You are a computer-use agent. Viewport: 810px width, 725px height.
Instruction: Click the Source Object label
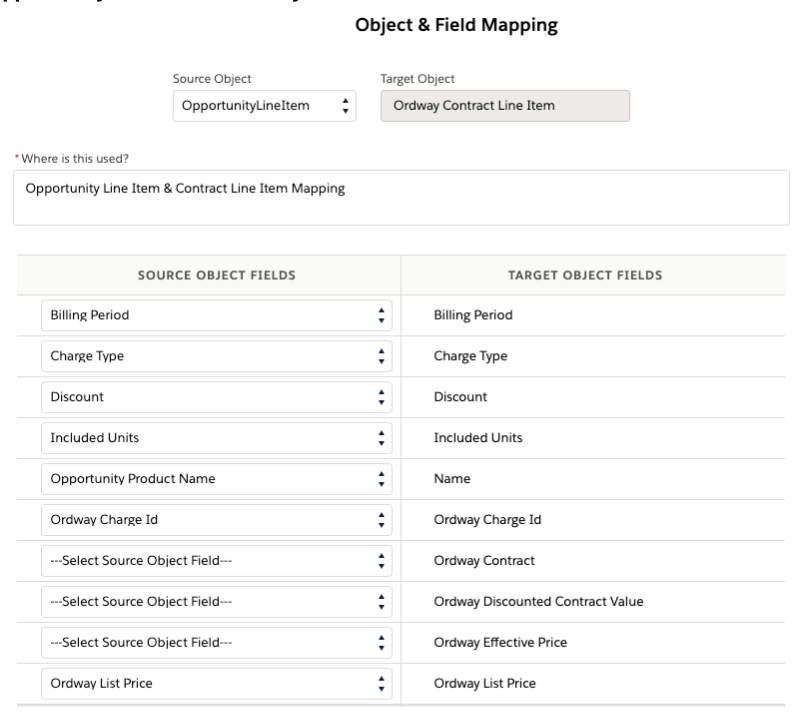coord(212,79)
